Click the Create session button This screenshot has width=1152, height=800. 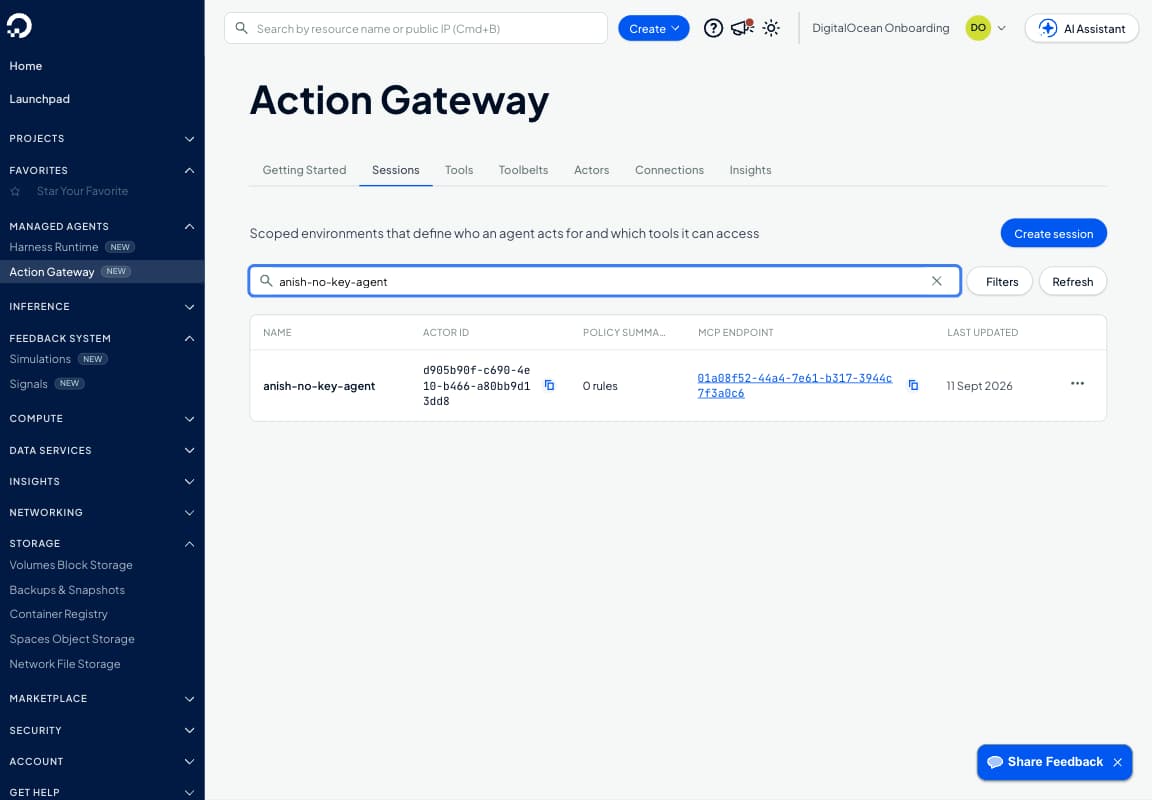(1054, 234)
